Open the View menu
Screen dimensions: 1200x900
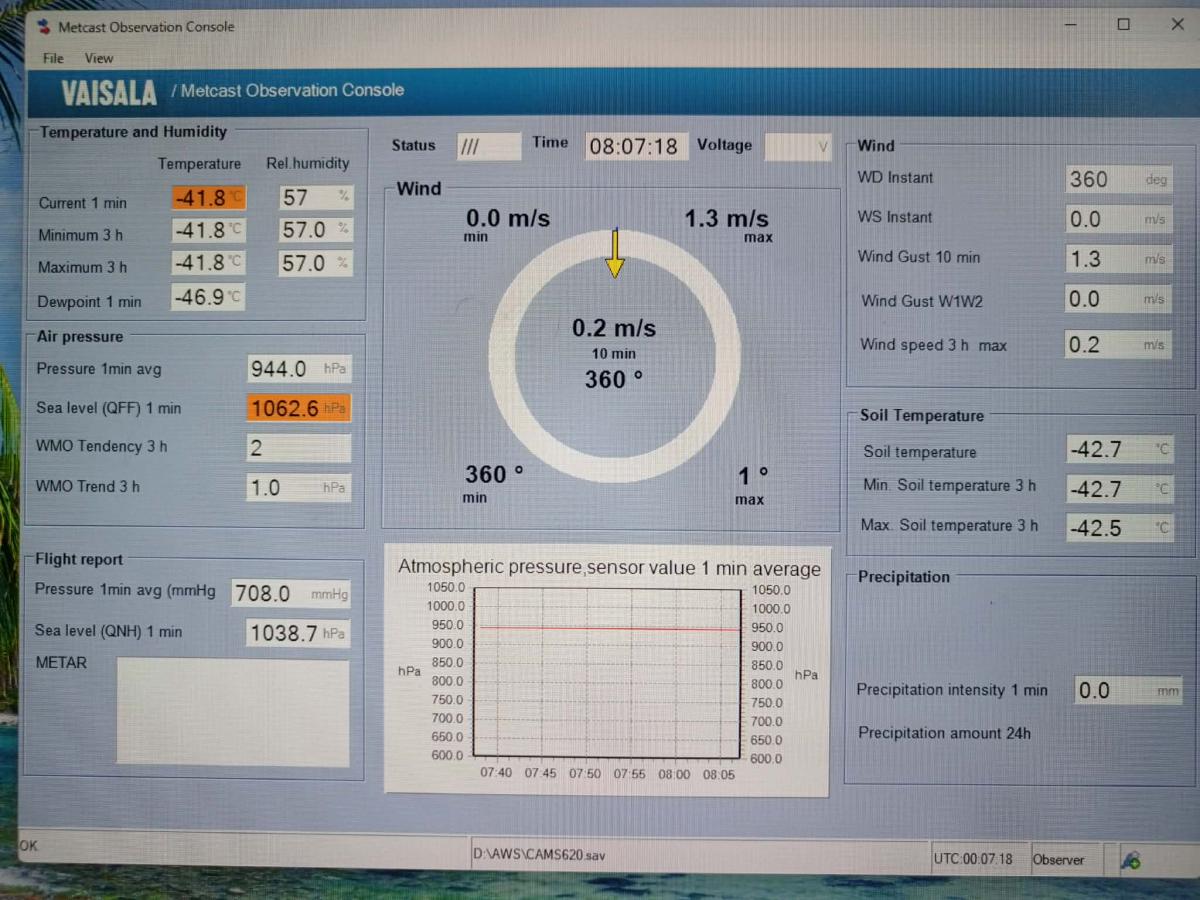point(98,58)
